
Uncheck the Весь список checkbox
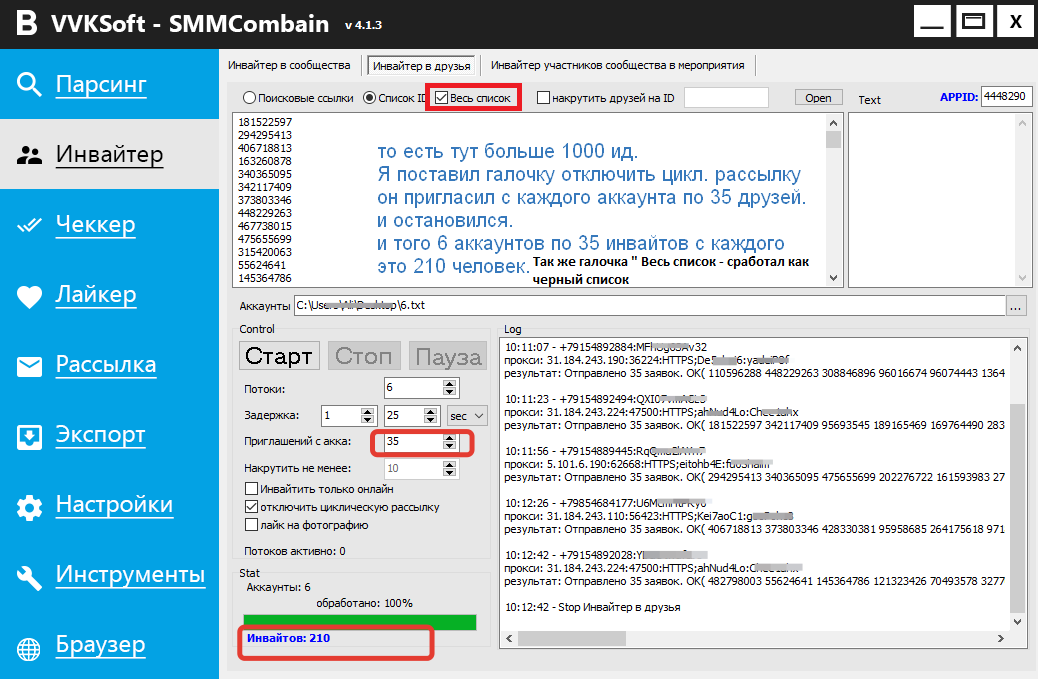click(x=441, y=98)
